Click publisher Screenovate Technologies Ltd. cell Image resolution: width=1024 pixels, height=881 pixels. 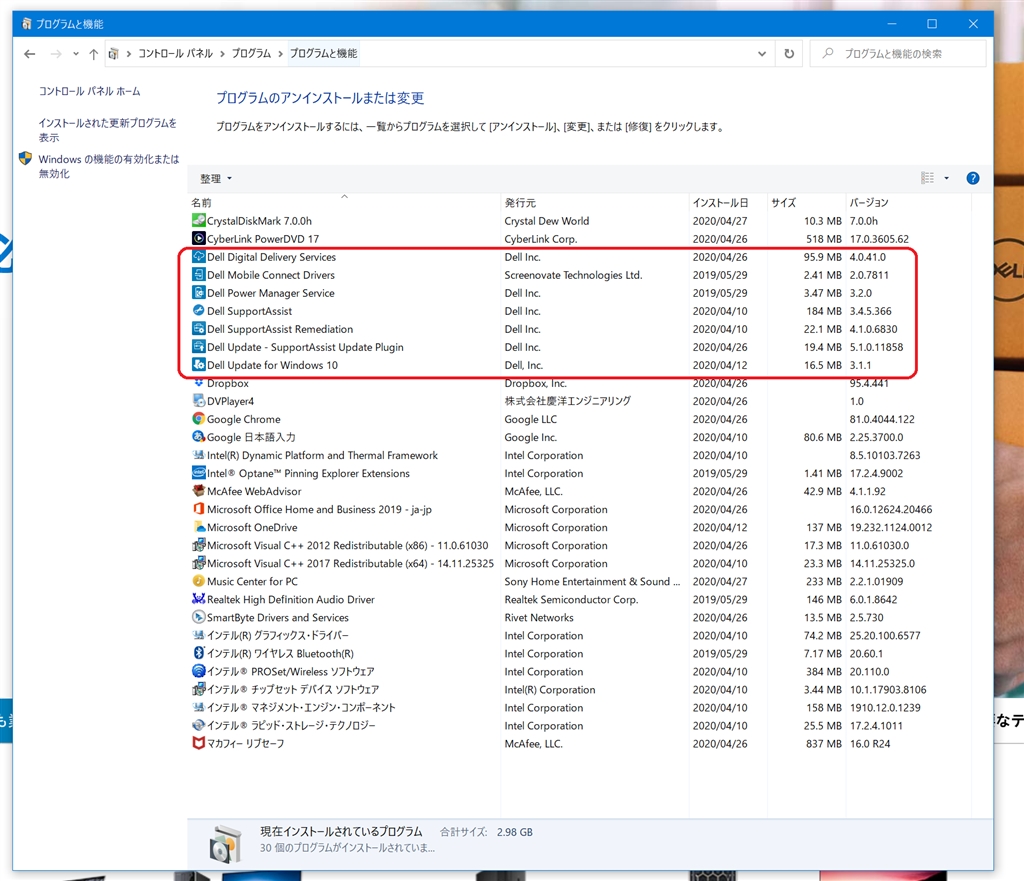pyautogui.click(x=573, y=275)
